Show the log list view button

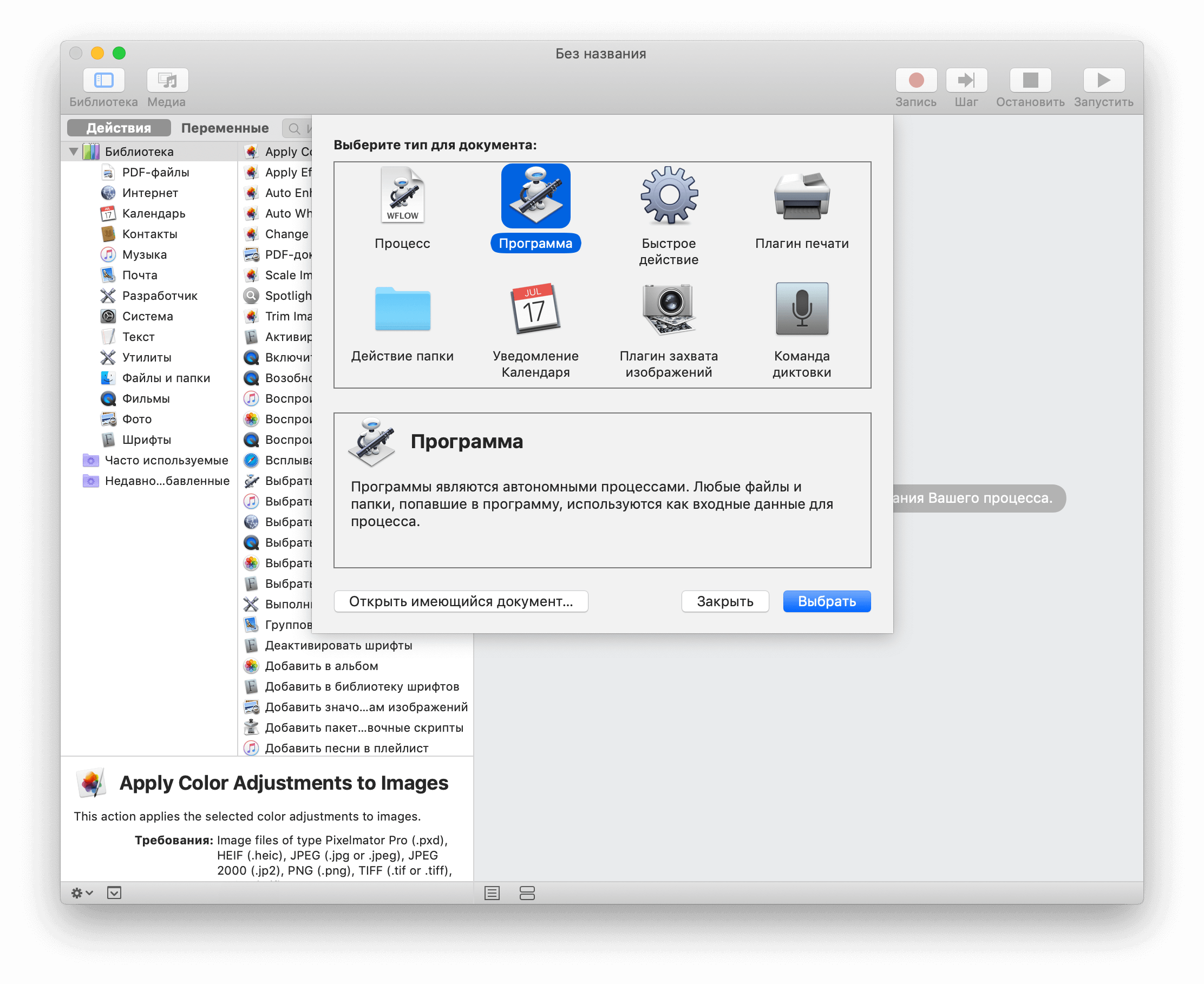[492, 894]
